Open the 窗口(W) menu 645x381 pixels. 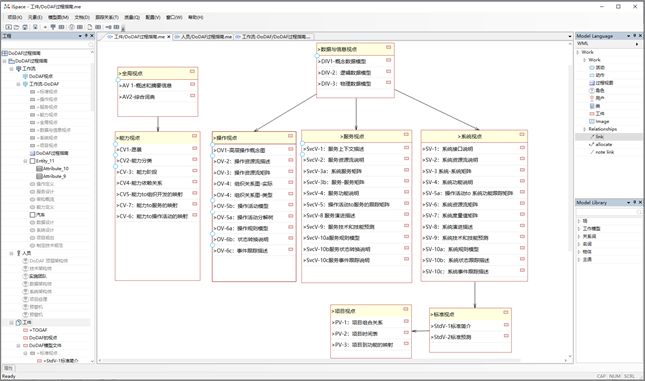[174, 17]
